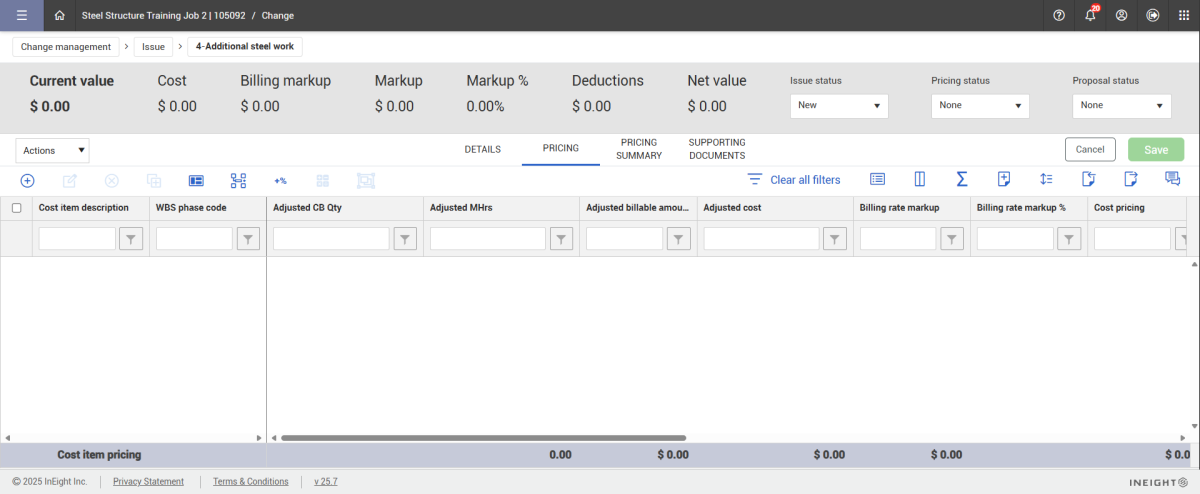Tick the select-all rows checkbox
The height and width of the screenshot is (494, 1200).
[x=16, y=208]
